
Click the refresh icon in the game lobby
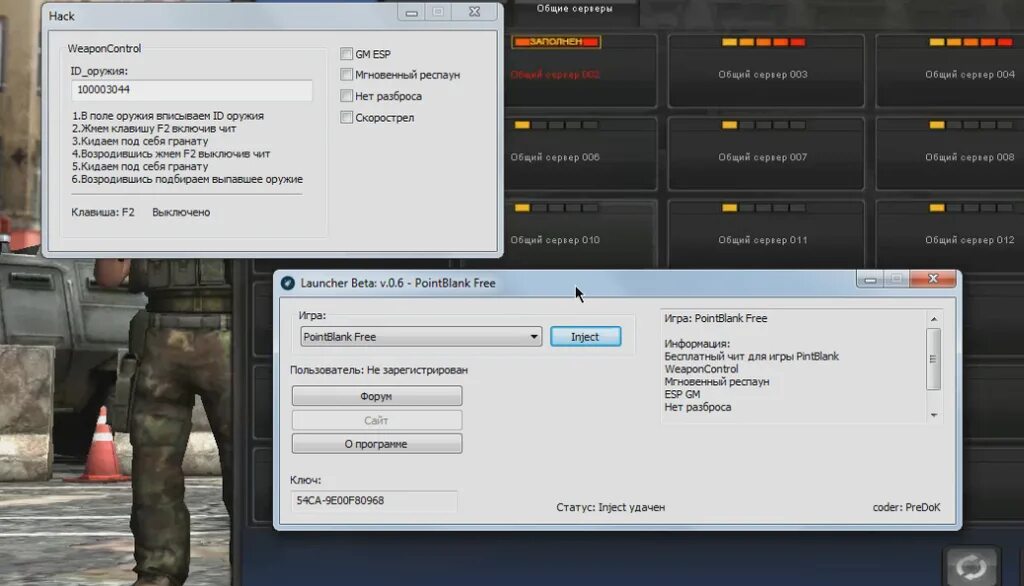(972, 566)
